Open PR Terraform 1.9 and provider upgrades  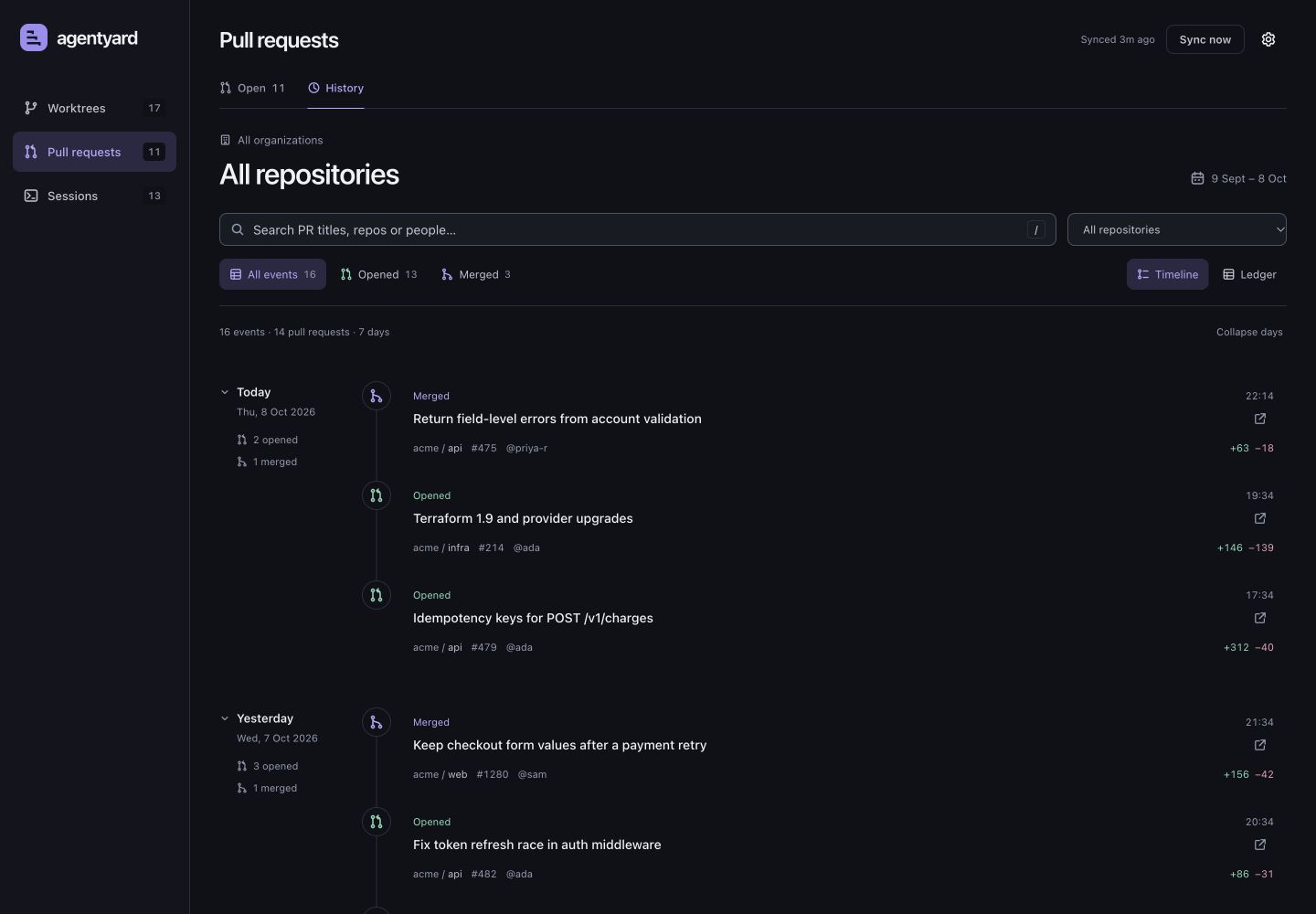click(x=523, y=518)
